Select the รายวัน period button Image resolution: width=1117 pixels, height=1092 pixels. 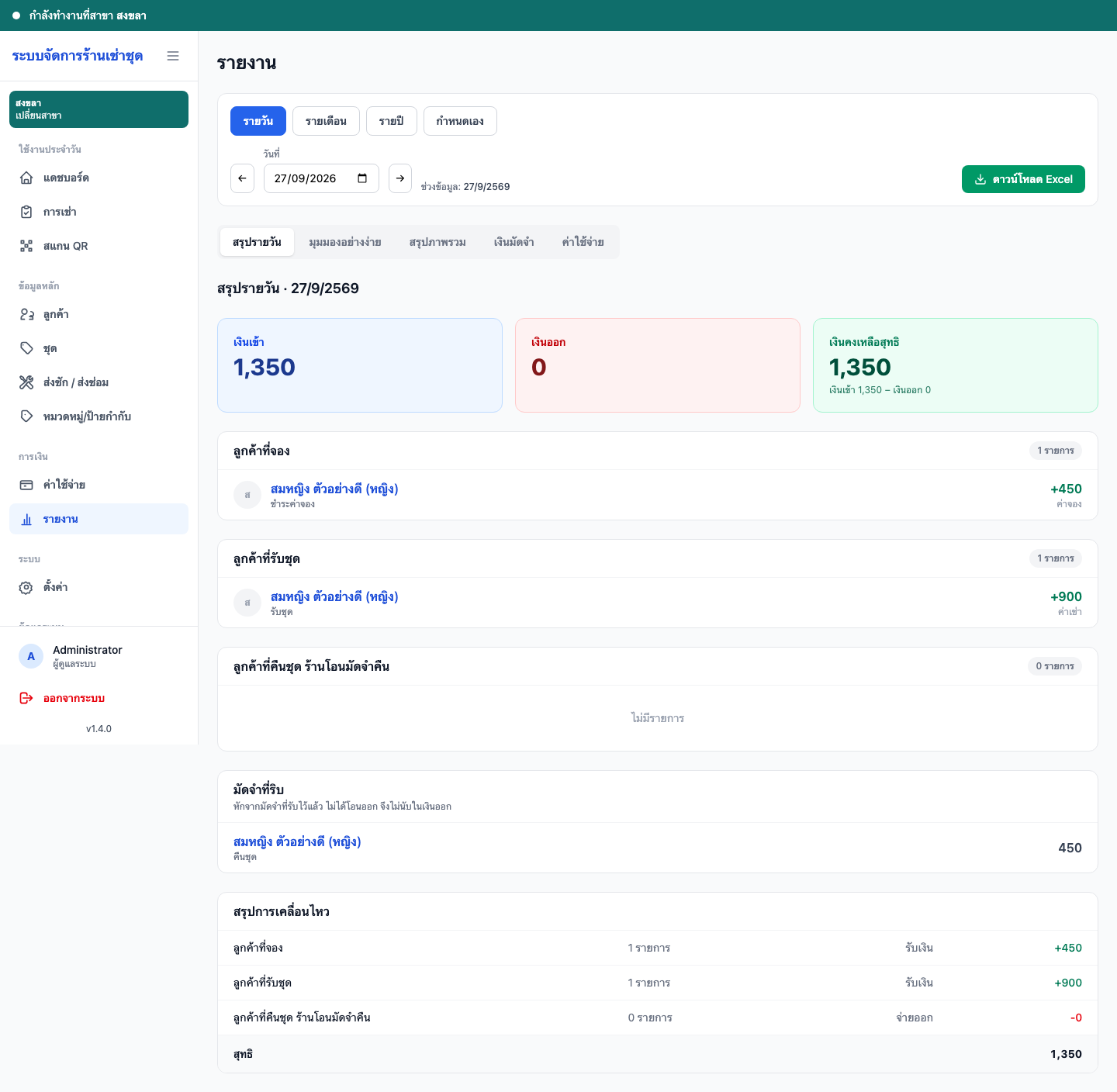coord(258,121)
